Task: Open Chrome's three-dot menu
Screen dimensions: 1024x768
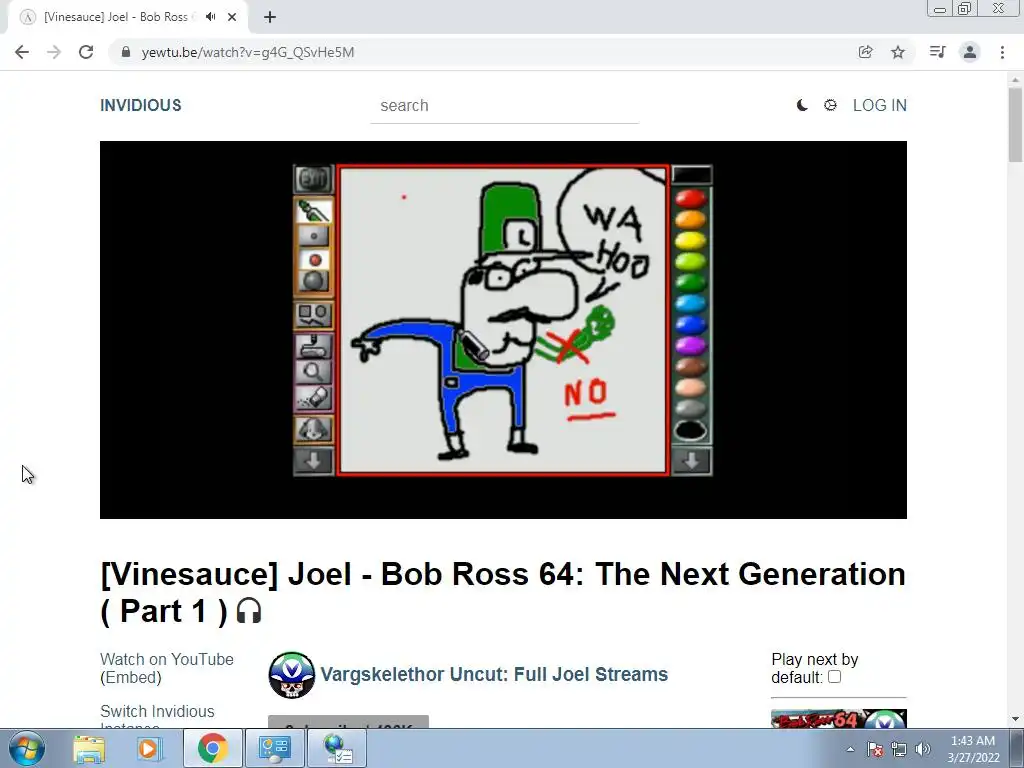Action: click(1002, 52)
